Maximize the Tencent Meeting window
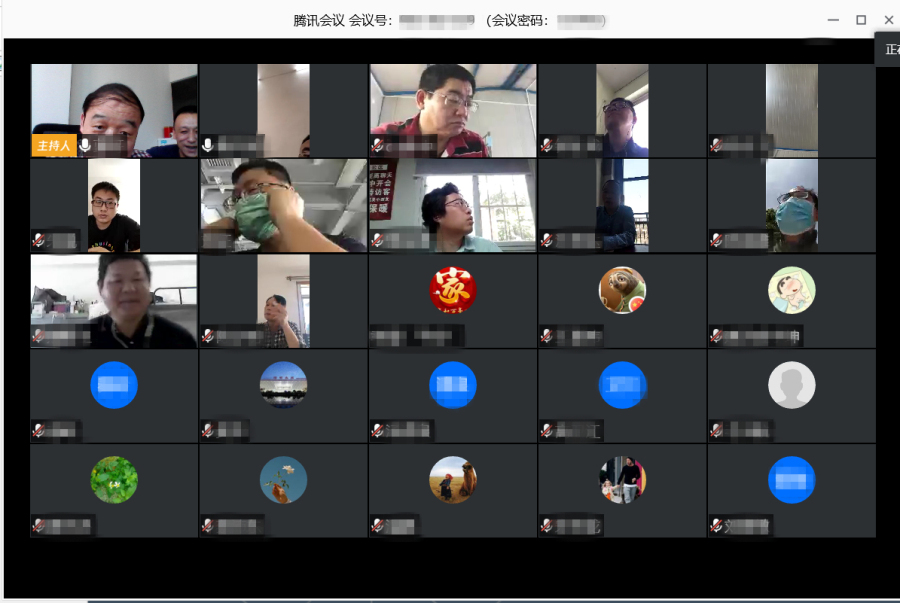 [860, 20]
